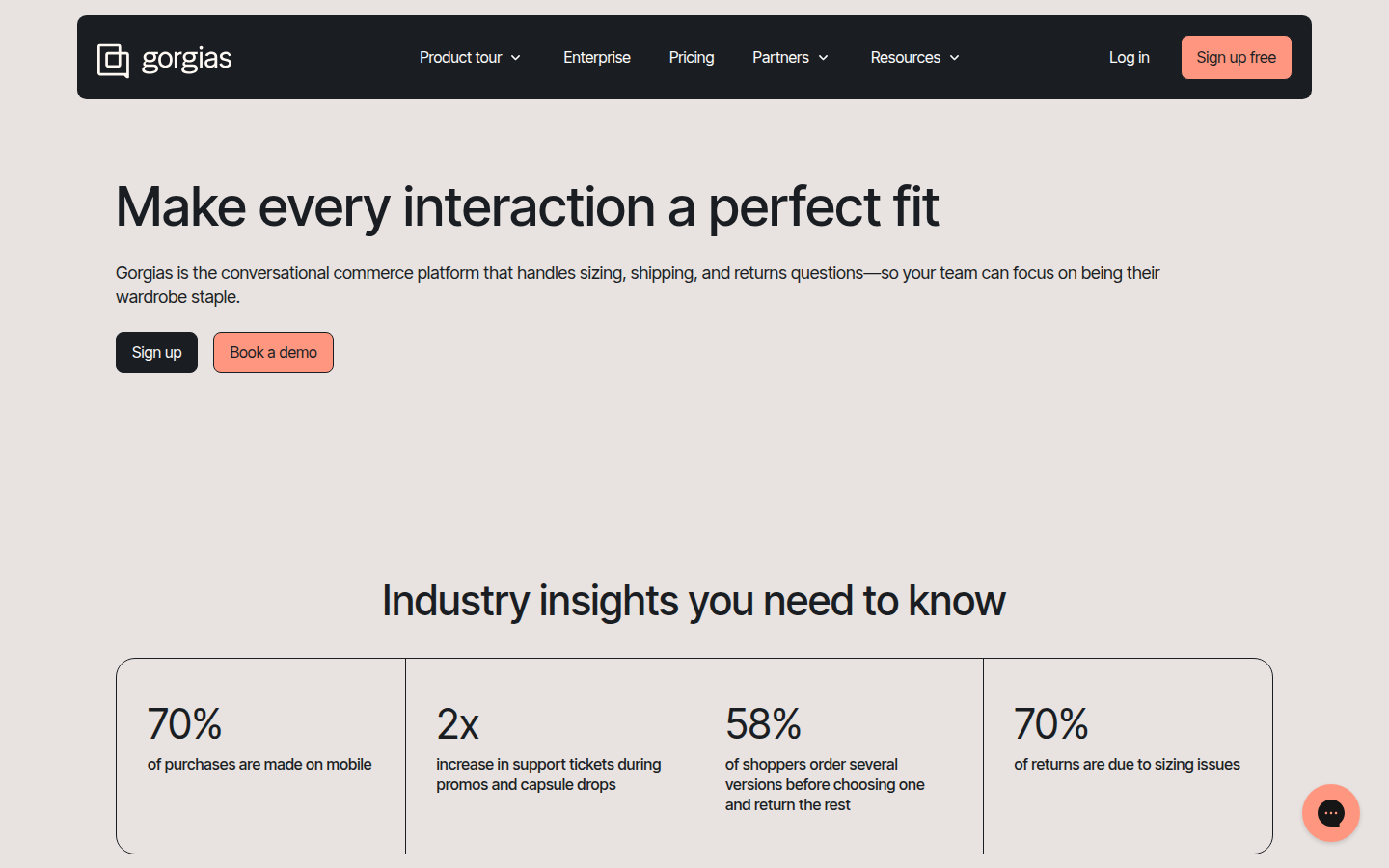Screen dimensions: 1389x868
Task: Open the Resources menu label
Action: (x=905, y=58)
